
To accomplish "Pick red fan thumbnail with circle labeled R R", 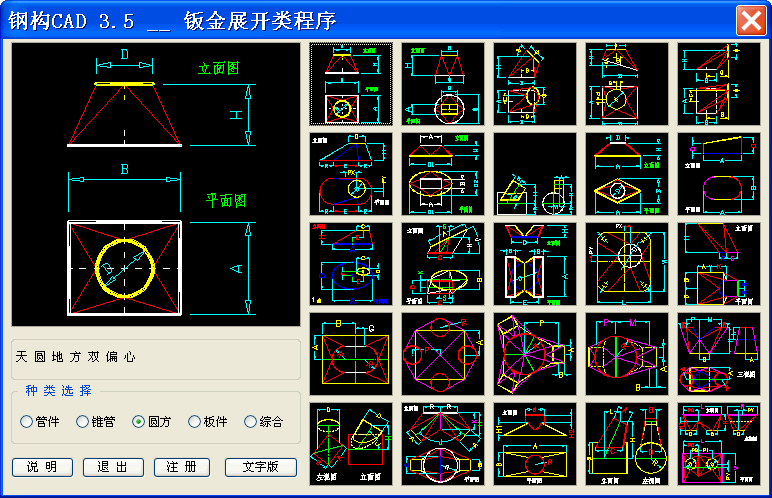I will pos(443,444).
